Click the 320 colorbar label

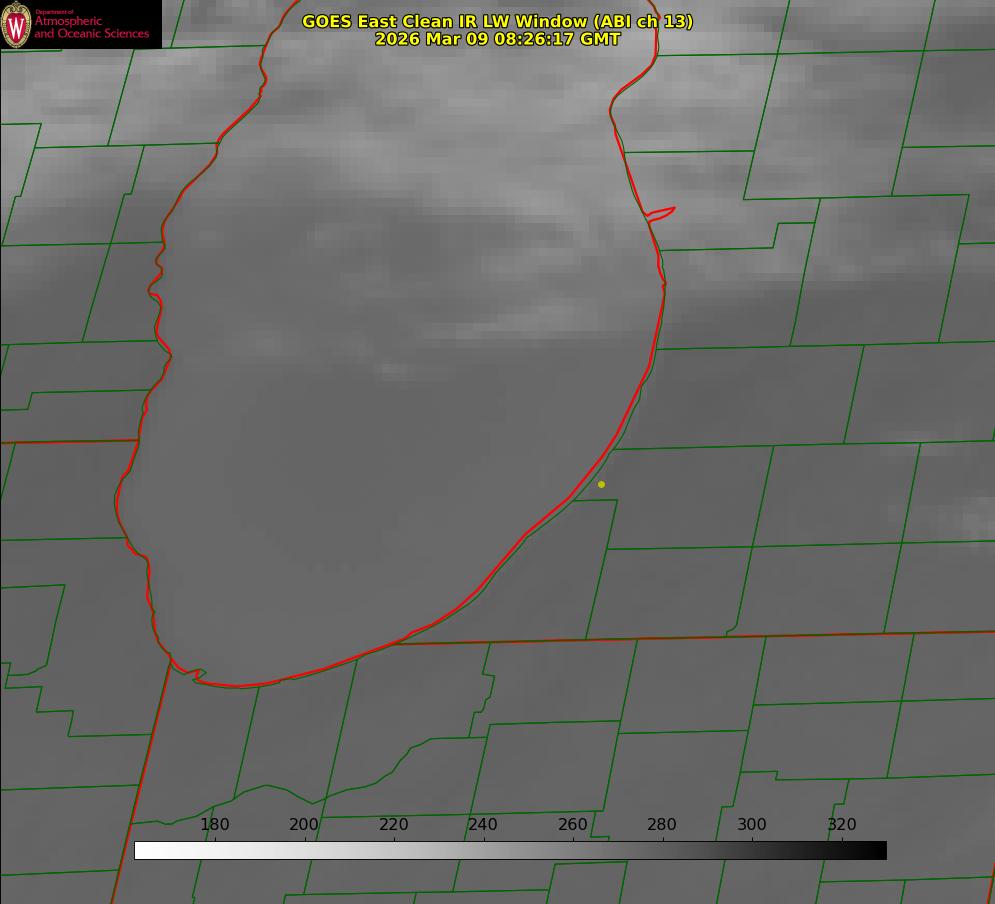[842, 825]
